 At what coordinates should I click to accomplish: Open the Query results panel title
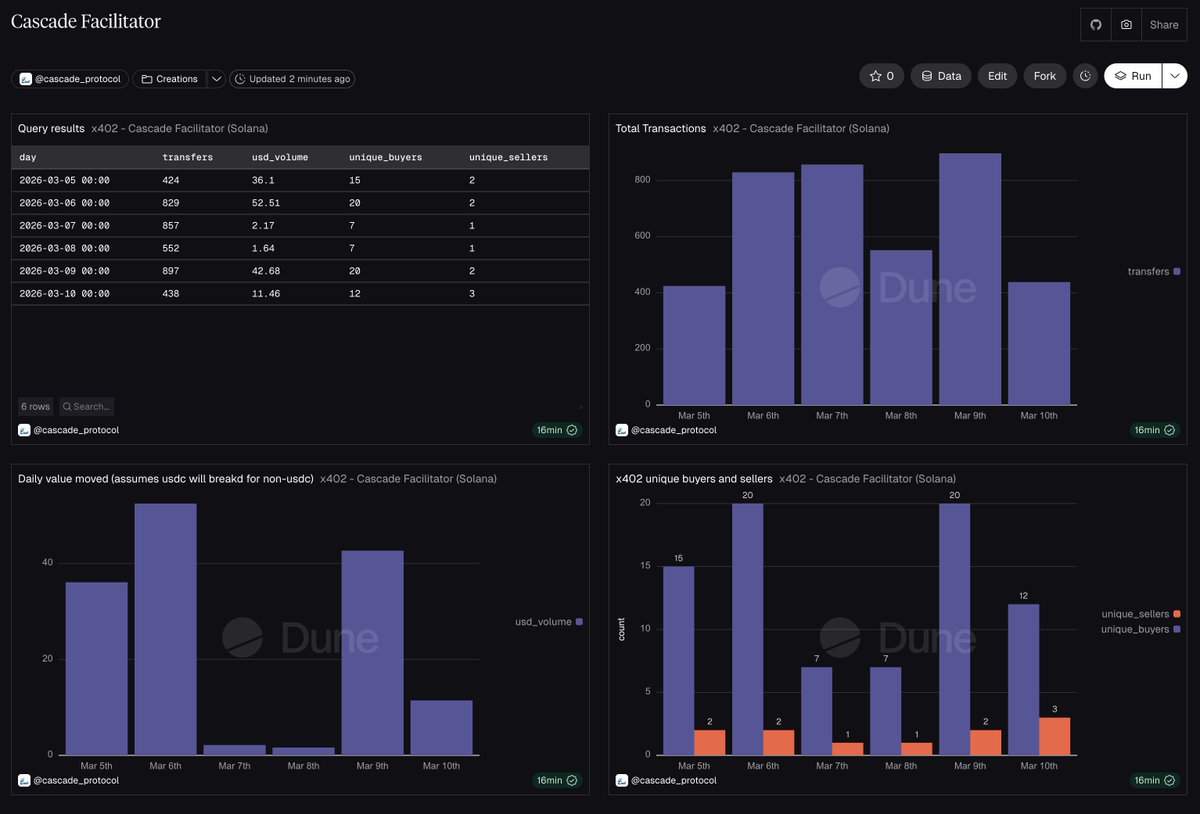[52, 129]
